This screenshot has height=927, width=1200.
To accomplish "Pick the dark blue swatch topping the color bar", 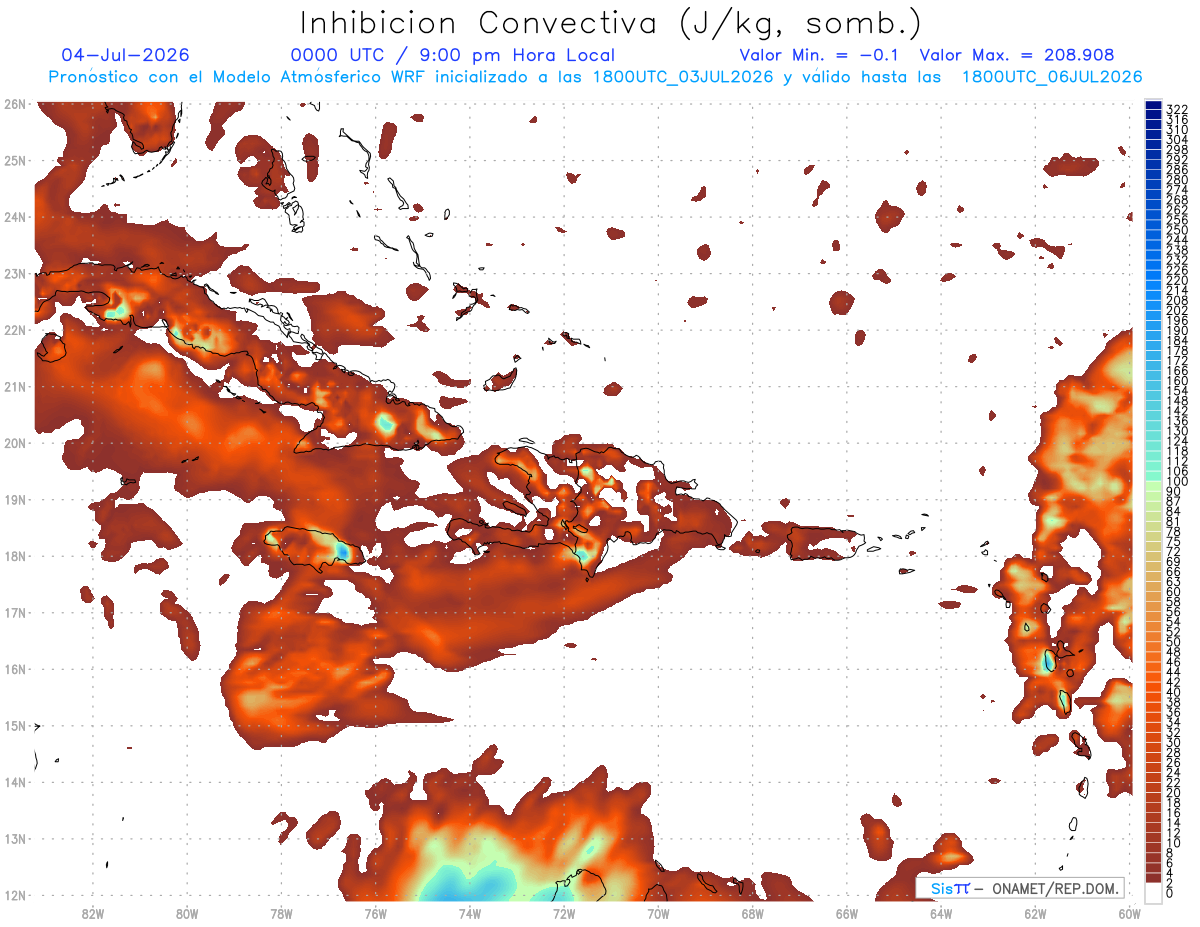I will (1154, 105).
